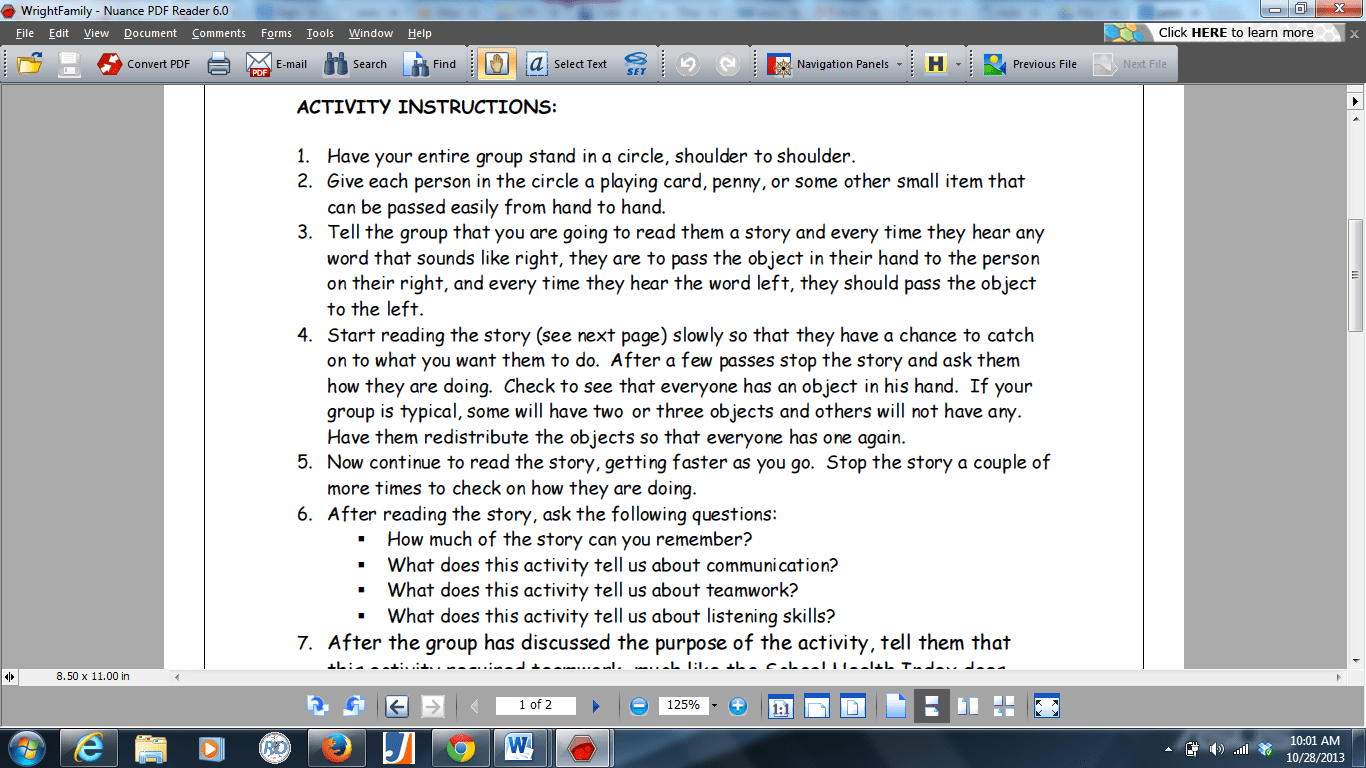The width and height of the screenshot is (1366, 768).
Task: Click the Fit Page view icon
Action: coord(852,706)
